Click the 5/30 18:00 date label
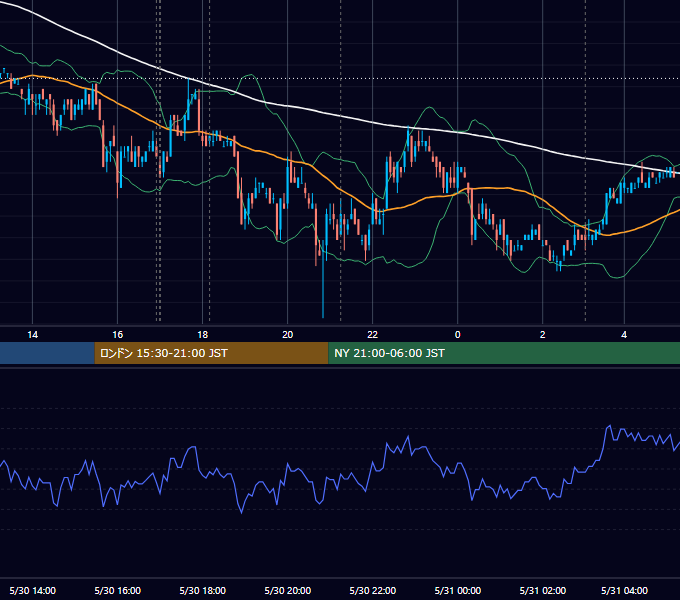680x600 pixels. [x=203, y=590]
